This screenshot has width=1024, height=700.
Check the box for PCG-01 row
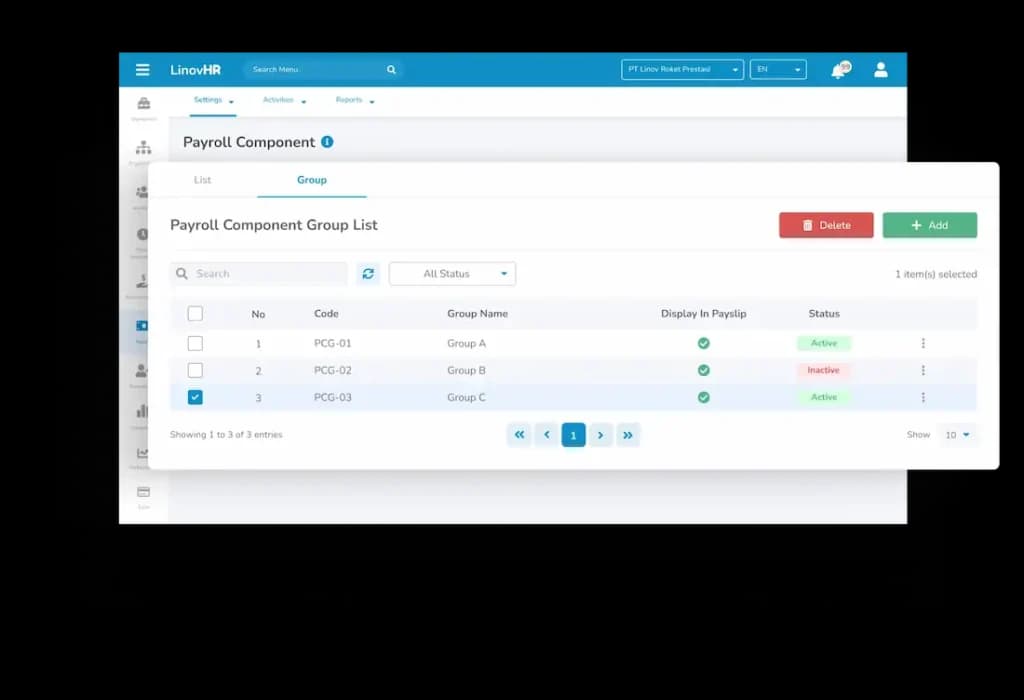[x=195, y=343]
